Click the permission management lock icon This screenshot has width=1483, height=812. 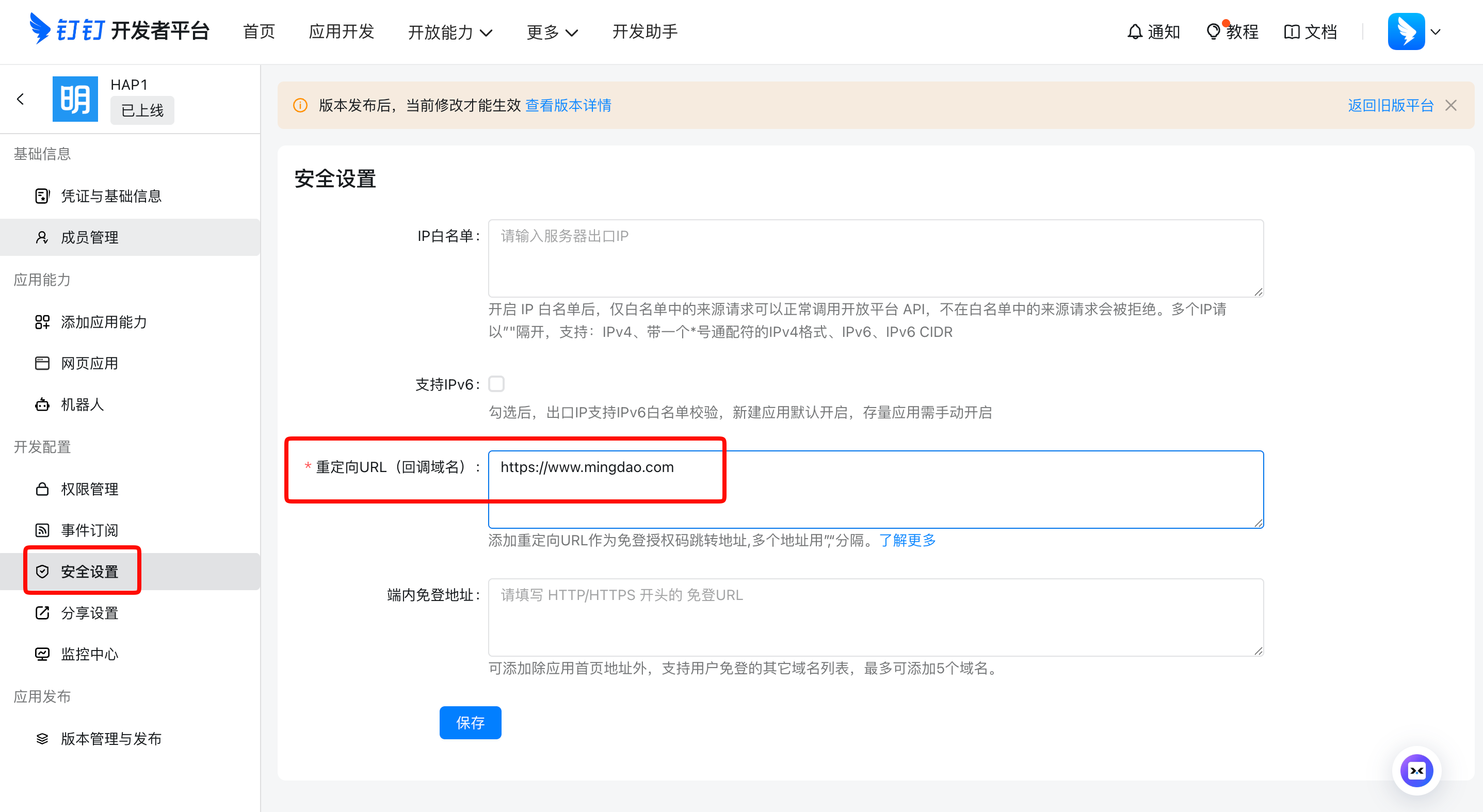[42, 489]
